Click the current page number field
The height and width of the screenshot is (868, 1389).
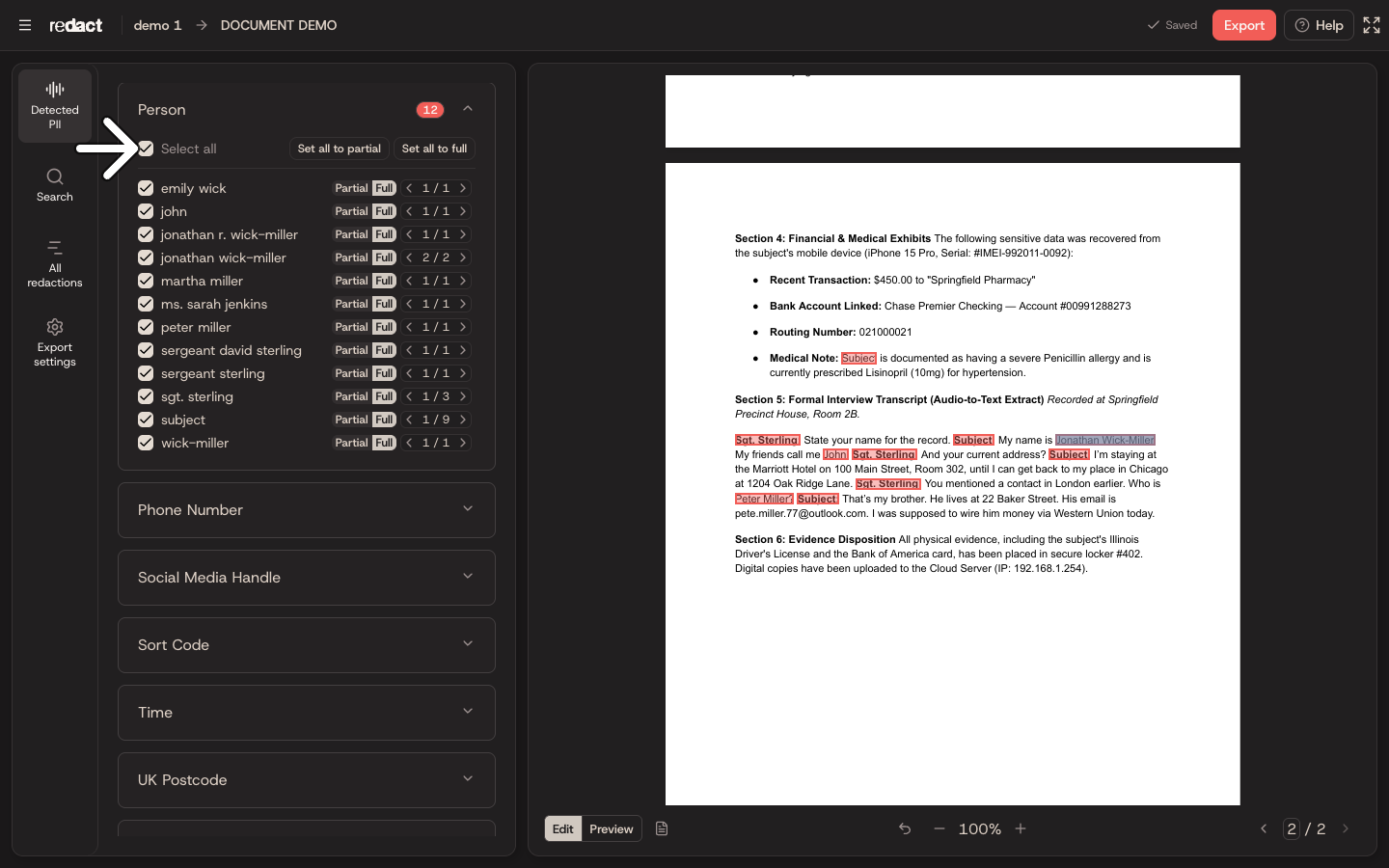1292,828
